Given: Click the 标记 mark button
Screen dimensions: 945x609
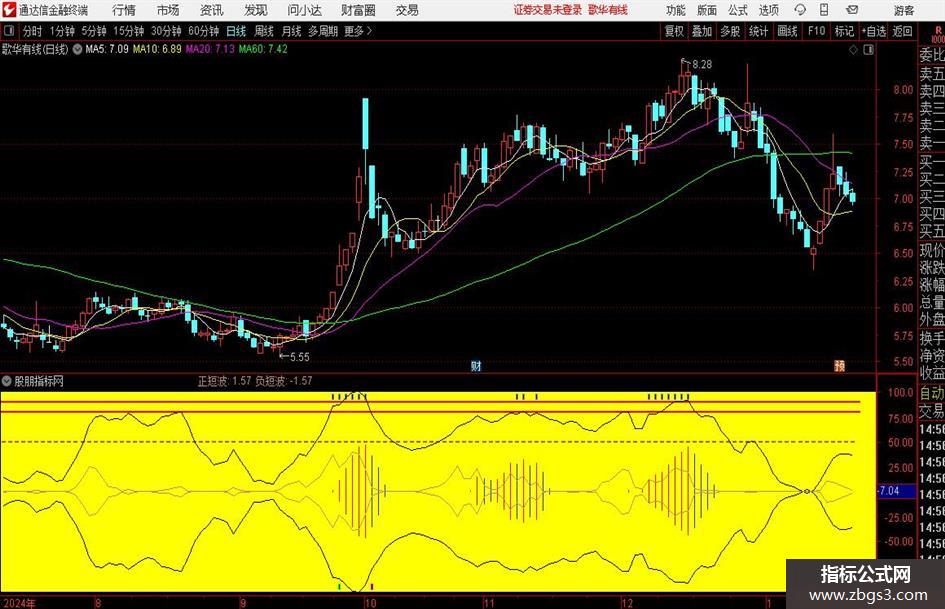Looking at the screenshot, I should click(x=844, y=31).
